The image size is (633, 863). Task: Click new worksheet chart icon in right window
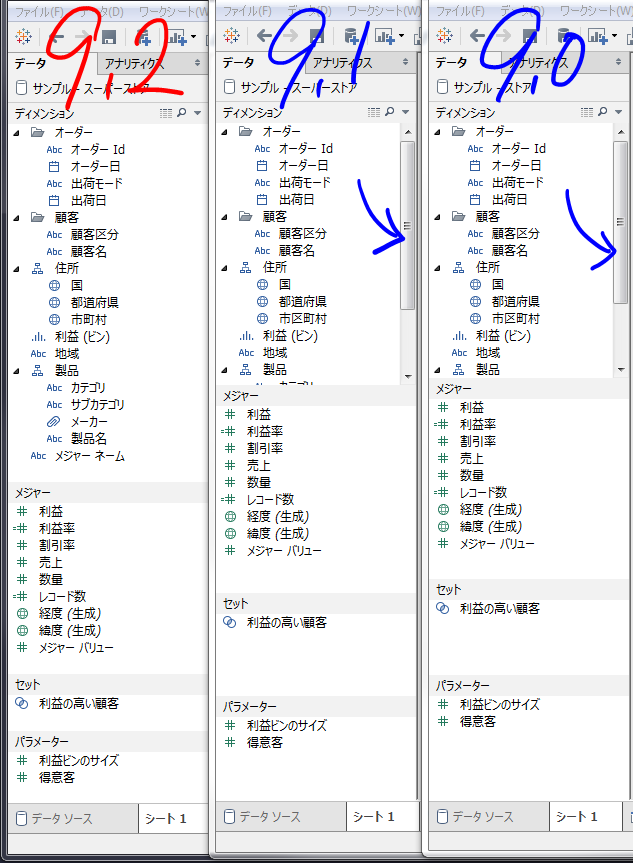598,36
